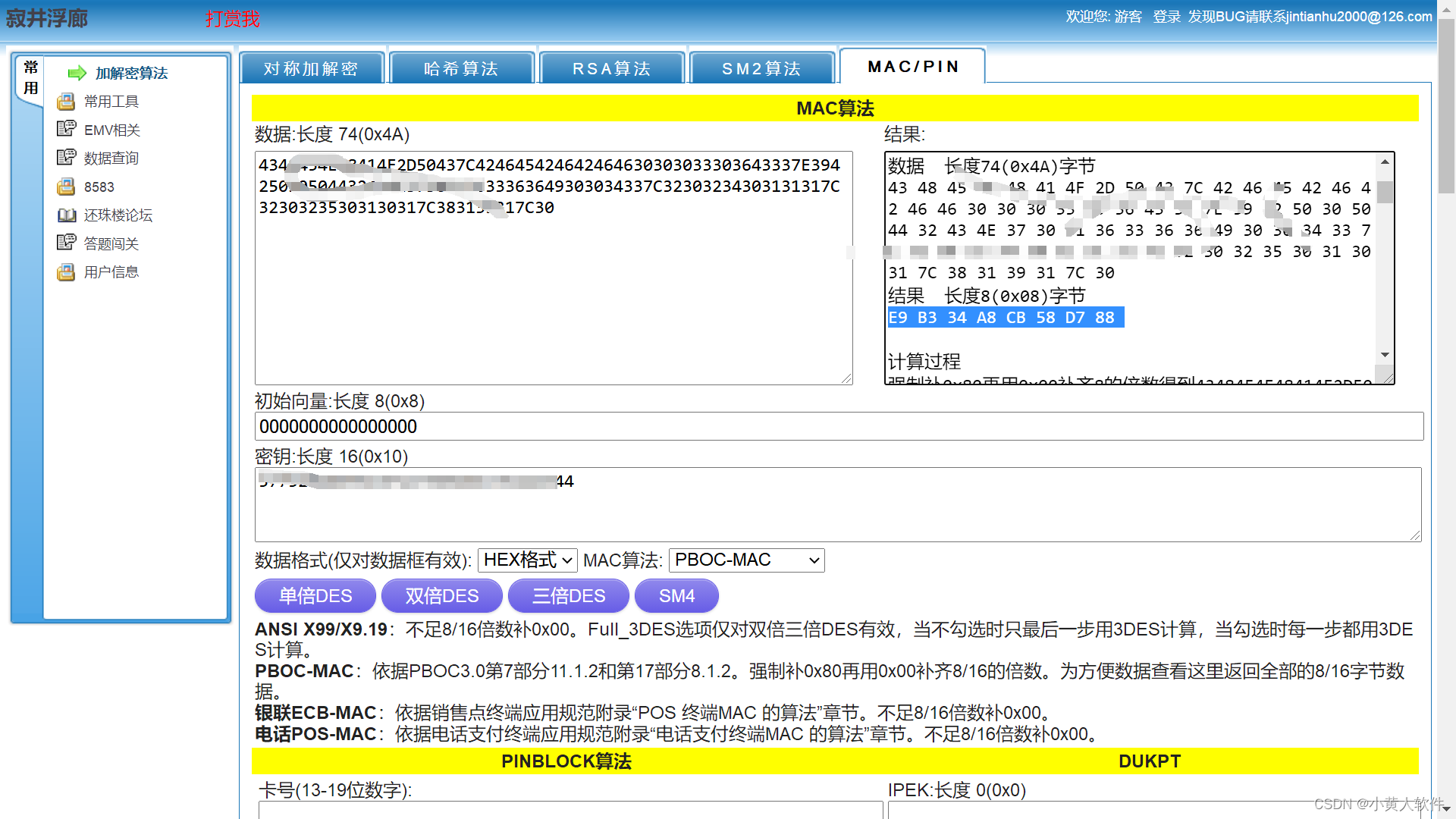Click the 打赏我 link
1456x819 pixels.
click(233, 19)
